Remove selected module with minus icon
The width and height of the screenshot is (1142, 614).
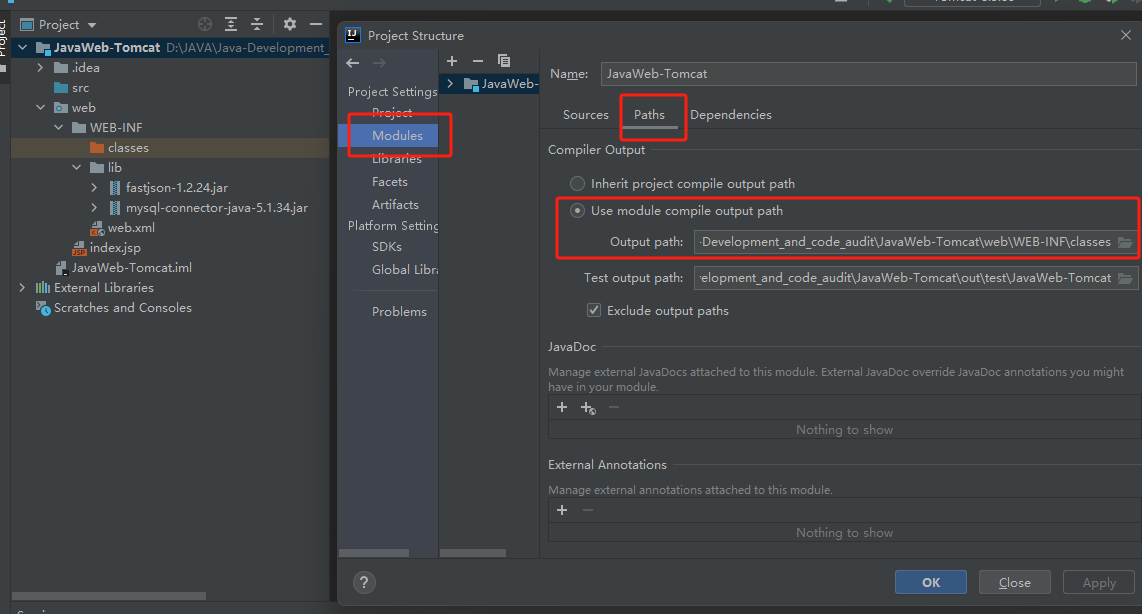478,61
